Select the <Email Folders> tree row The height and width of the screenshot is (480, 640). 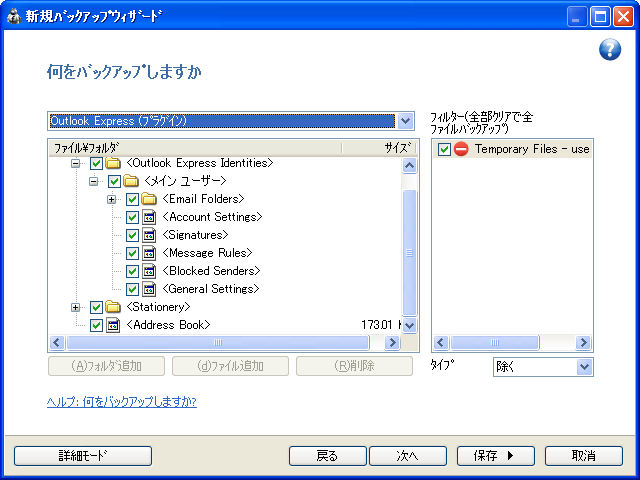point(203,199)
